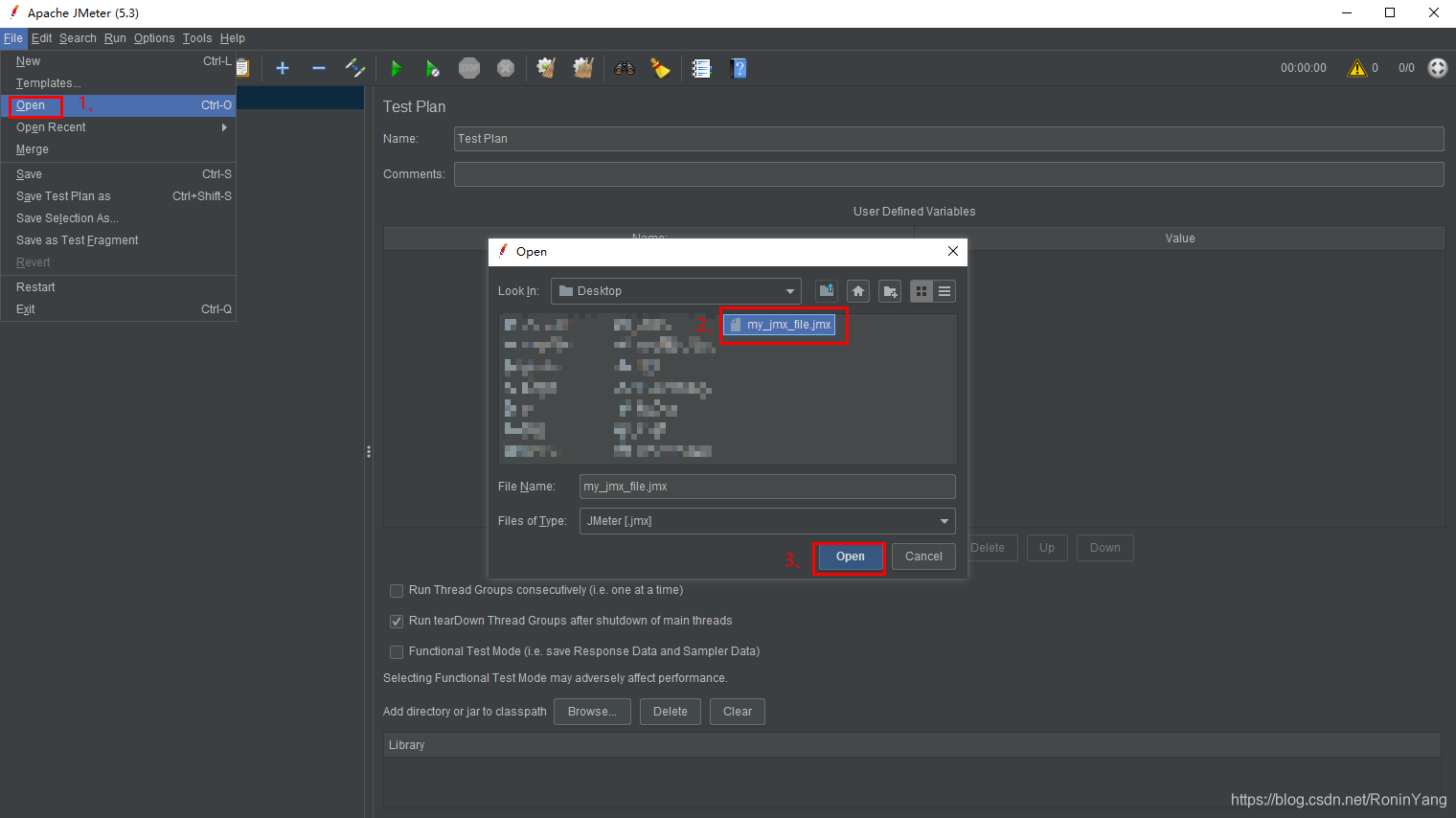This screenshot has height=818, width=1456.
Task: Start the test with green play icon
Action: (396, 68)
